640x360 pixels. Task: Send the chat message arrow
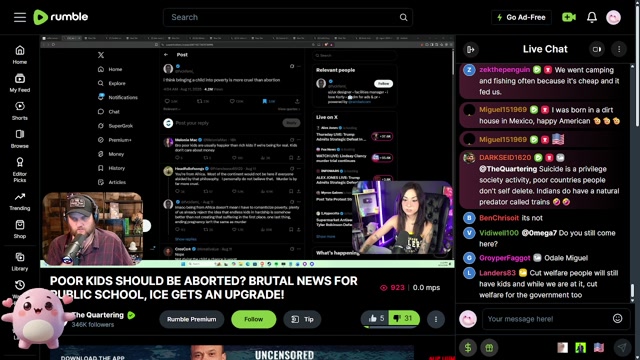[x=622, y=348]
